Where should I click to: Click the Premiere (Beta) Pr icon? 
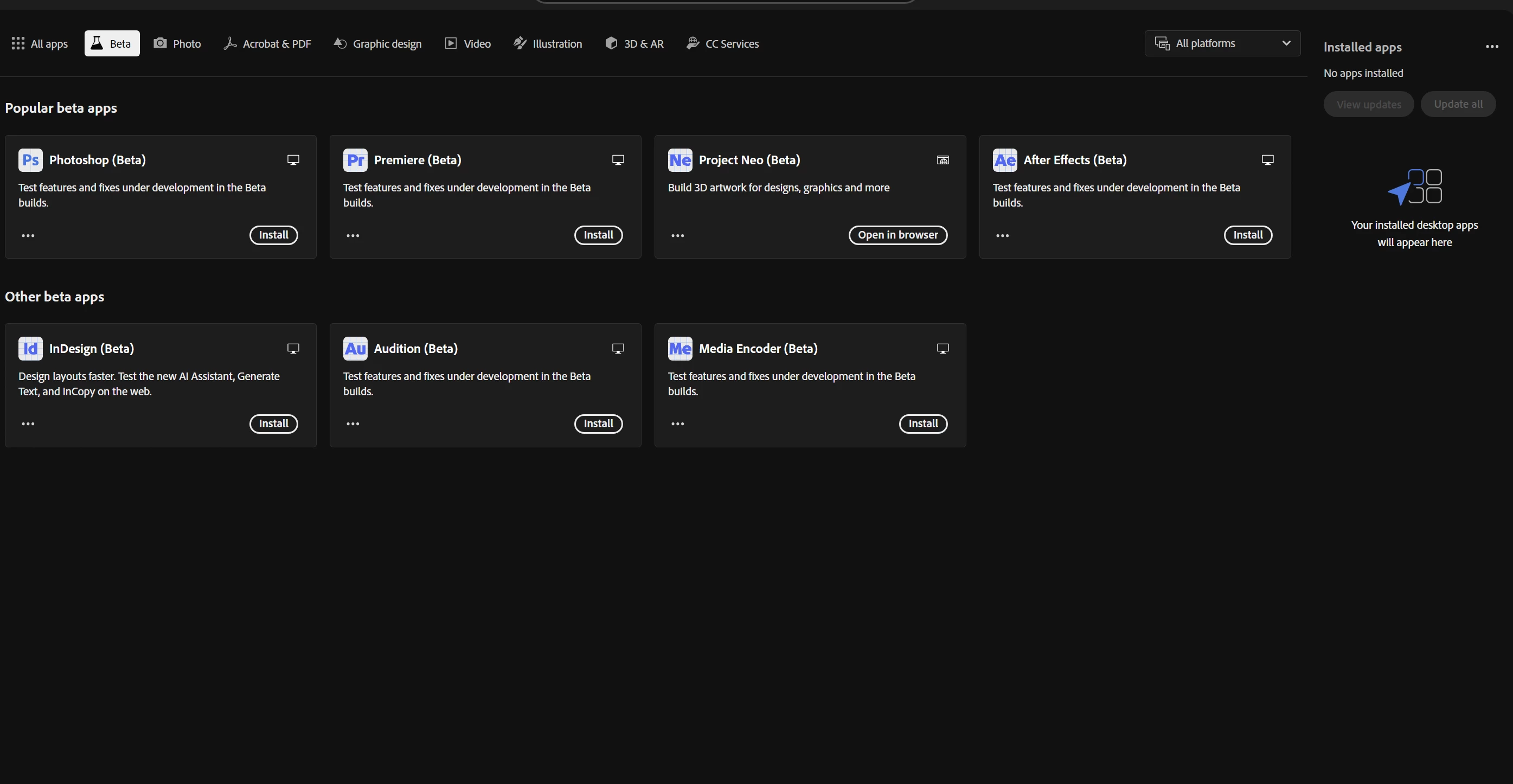355,160
